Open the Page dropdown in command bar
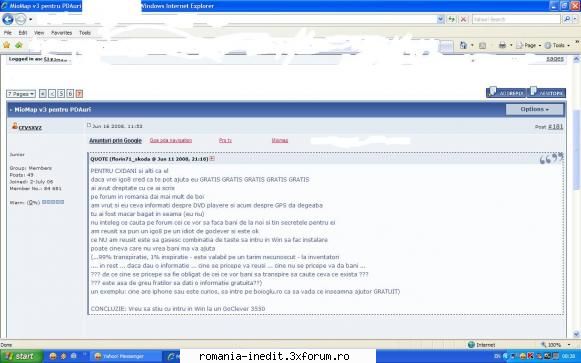The width and height of the screenshot is (581, 363). pos(529,45)
